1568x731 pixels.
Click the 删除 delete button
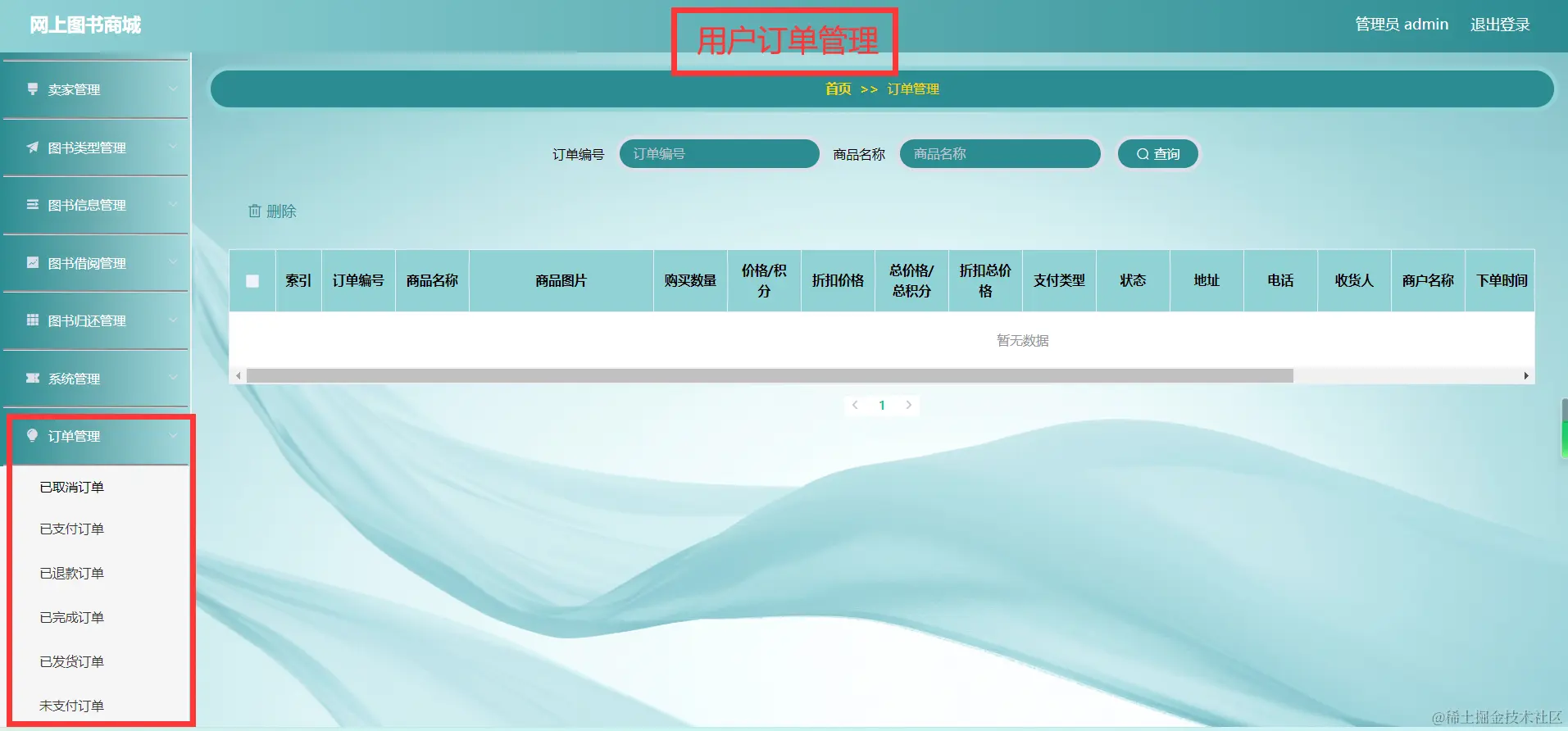click(272, 211)
